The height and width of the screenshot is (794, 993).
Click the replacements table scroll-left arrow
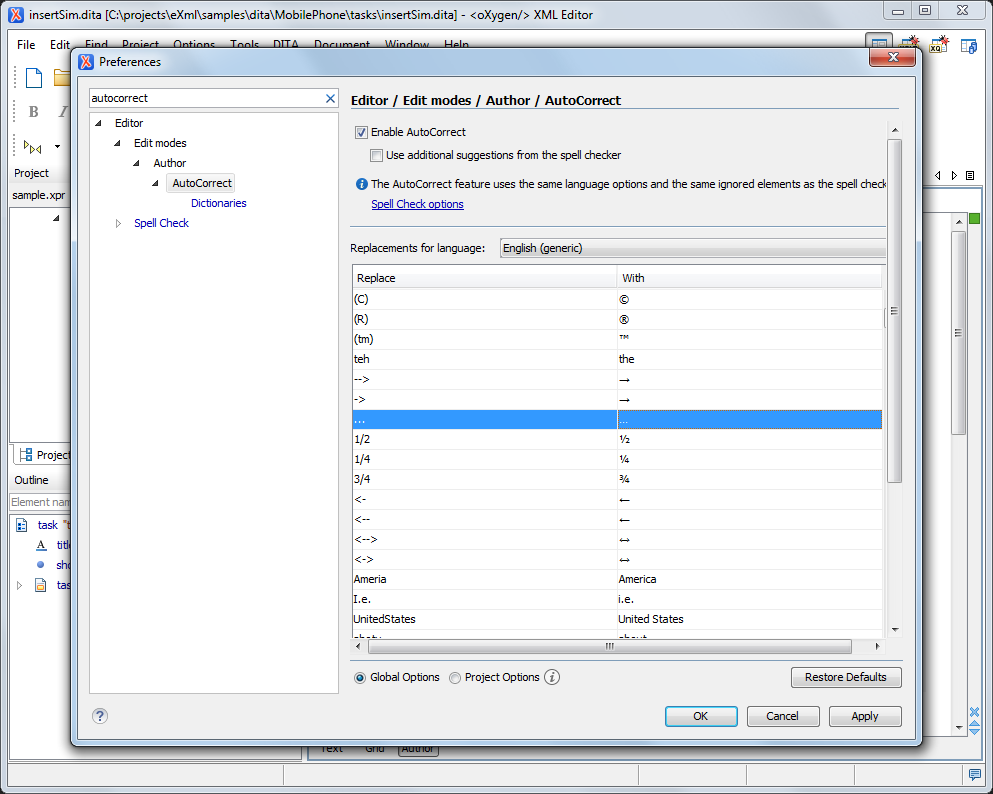coord(358,646)
